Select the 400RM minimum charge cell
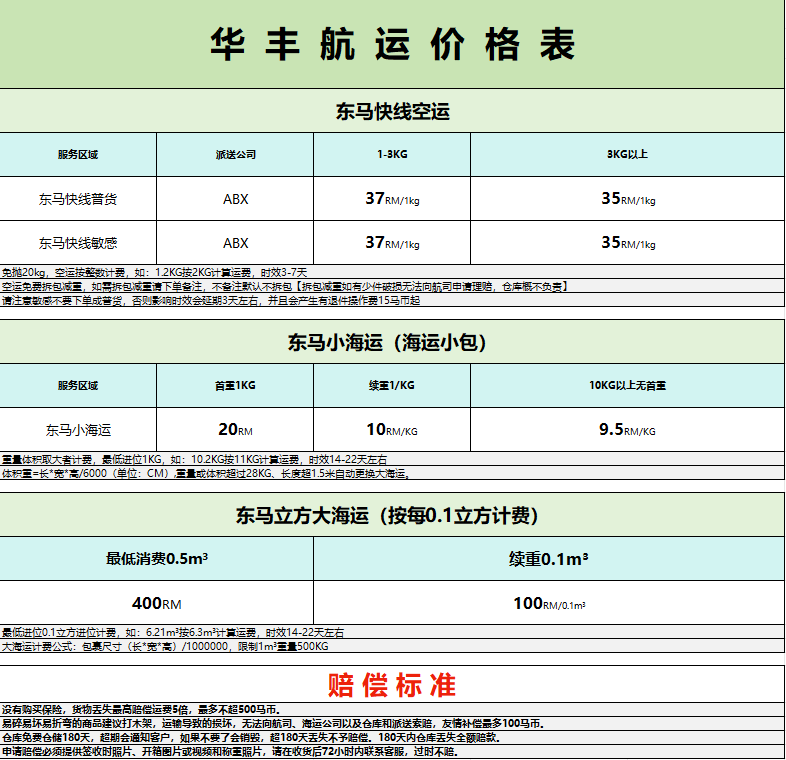The width and height of the screenshot is (786, 760). 157,604
